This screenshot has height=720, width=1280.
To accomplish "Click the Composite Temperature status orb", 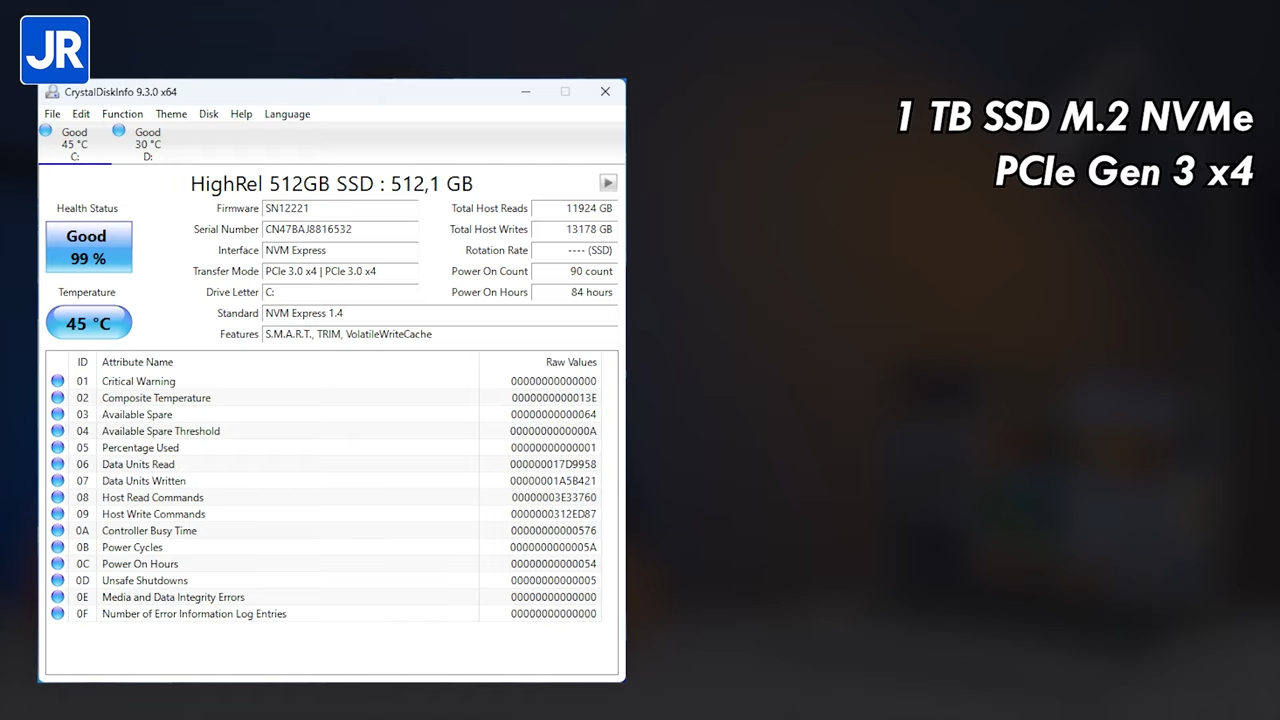I will pyautogui.click(x=58, y=398).
